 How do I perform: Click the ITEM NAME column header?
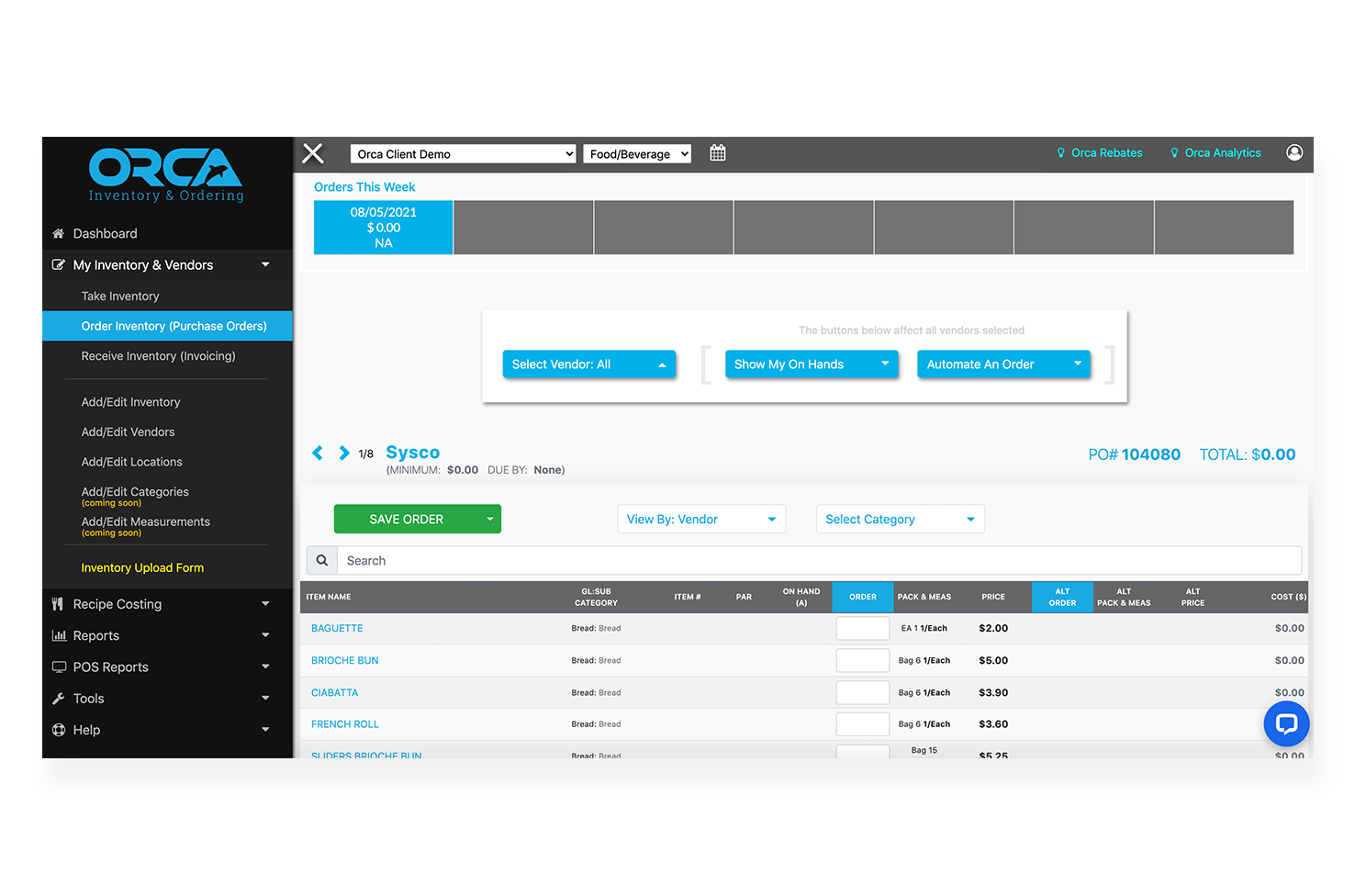click(329, 597)
